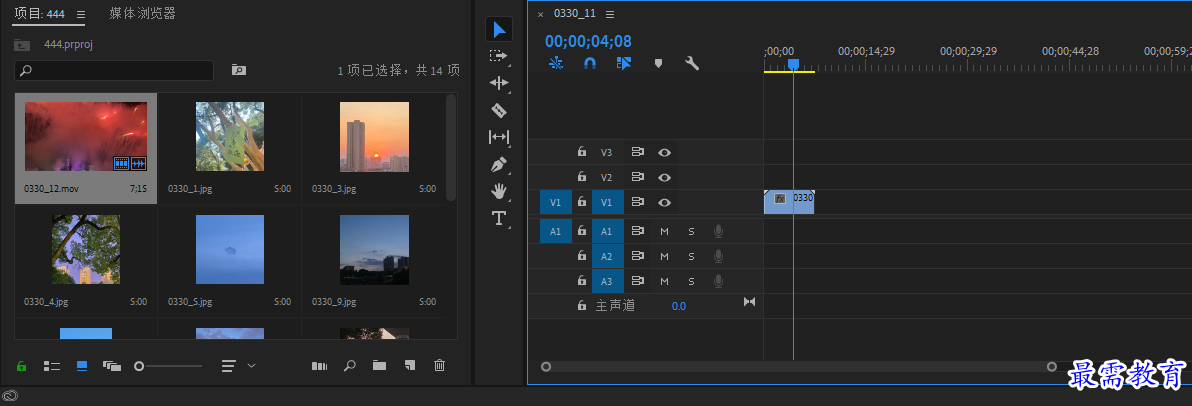The image size is (1192, 406).
Task: Create a new bin
Action: (379, 366)
